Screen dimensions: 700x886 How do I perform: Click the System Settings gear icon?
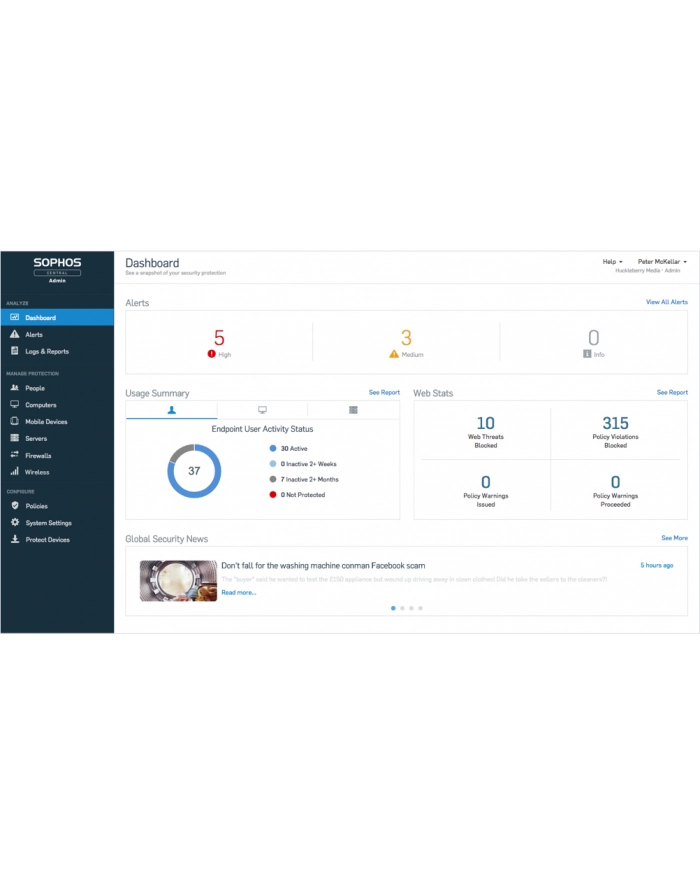point(15,523)
